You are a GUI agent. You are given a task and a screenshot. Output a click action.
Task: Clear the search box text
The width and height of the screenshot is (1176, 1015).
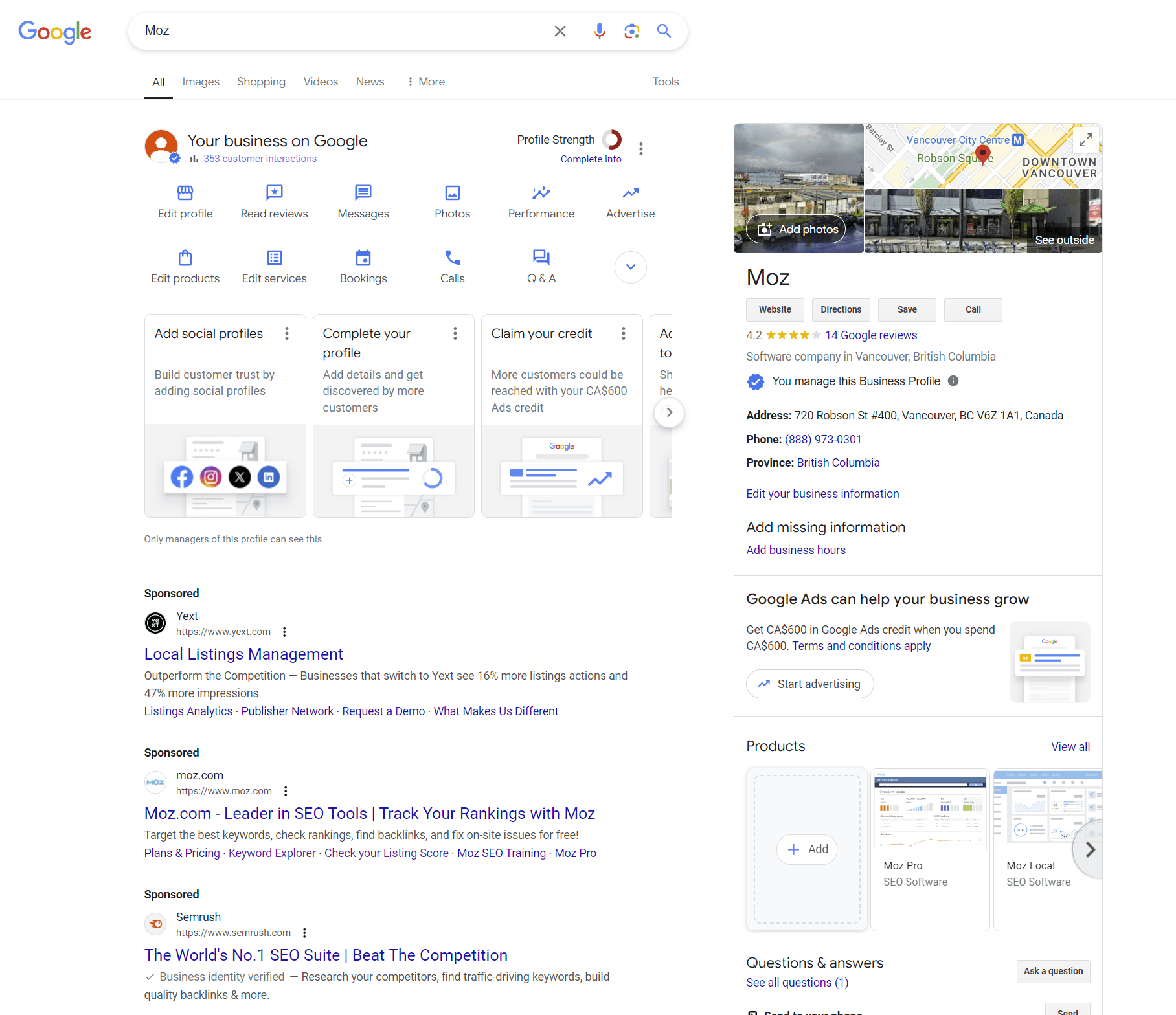pyautogui.click(x=560, y=31)
